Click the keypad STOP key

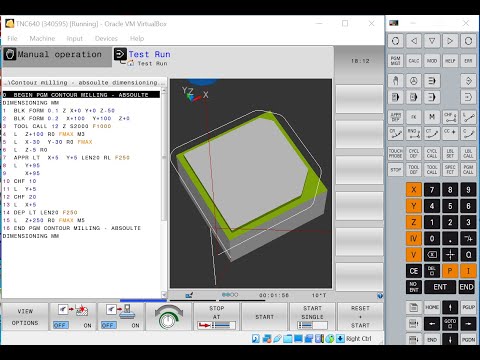[x=395, y=170]
